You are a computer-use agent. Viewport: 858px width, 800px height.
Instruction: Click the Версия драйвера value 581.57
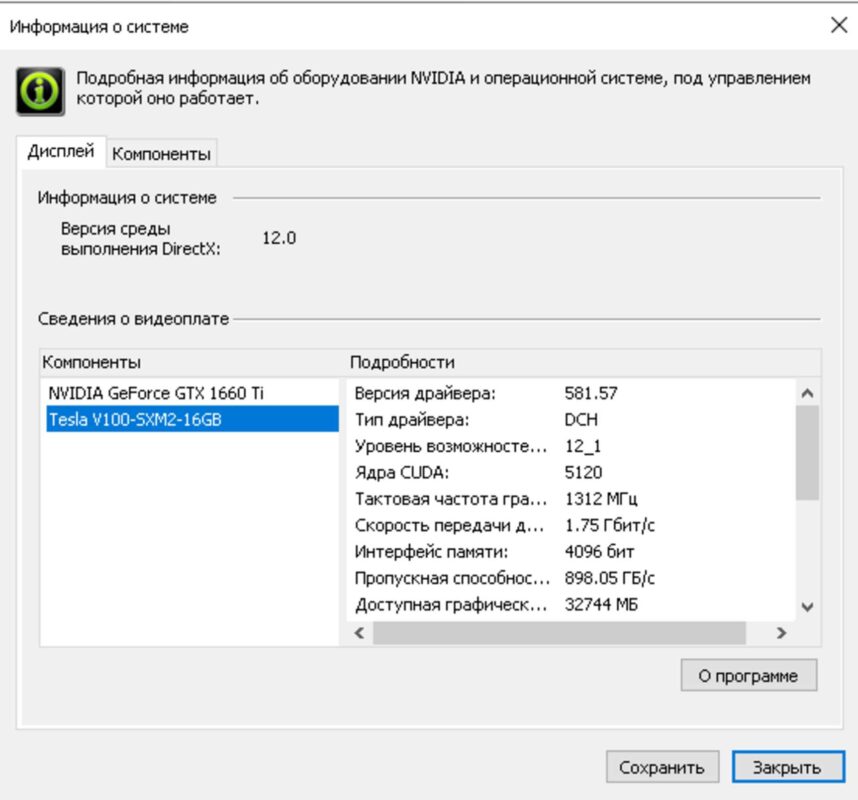coord(591,393)
